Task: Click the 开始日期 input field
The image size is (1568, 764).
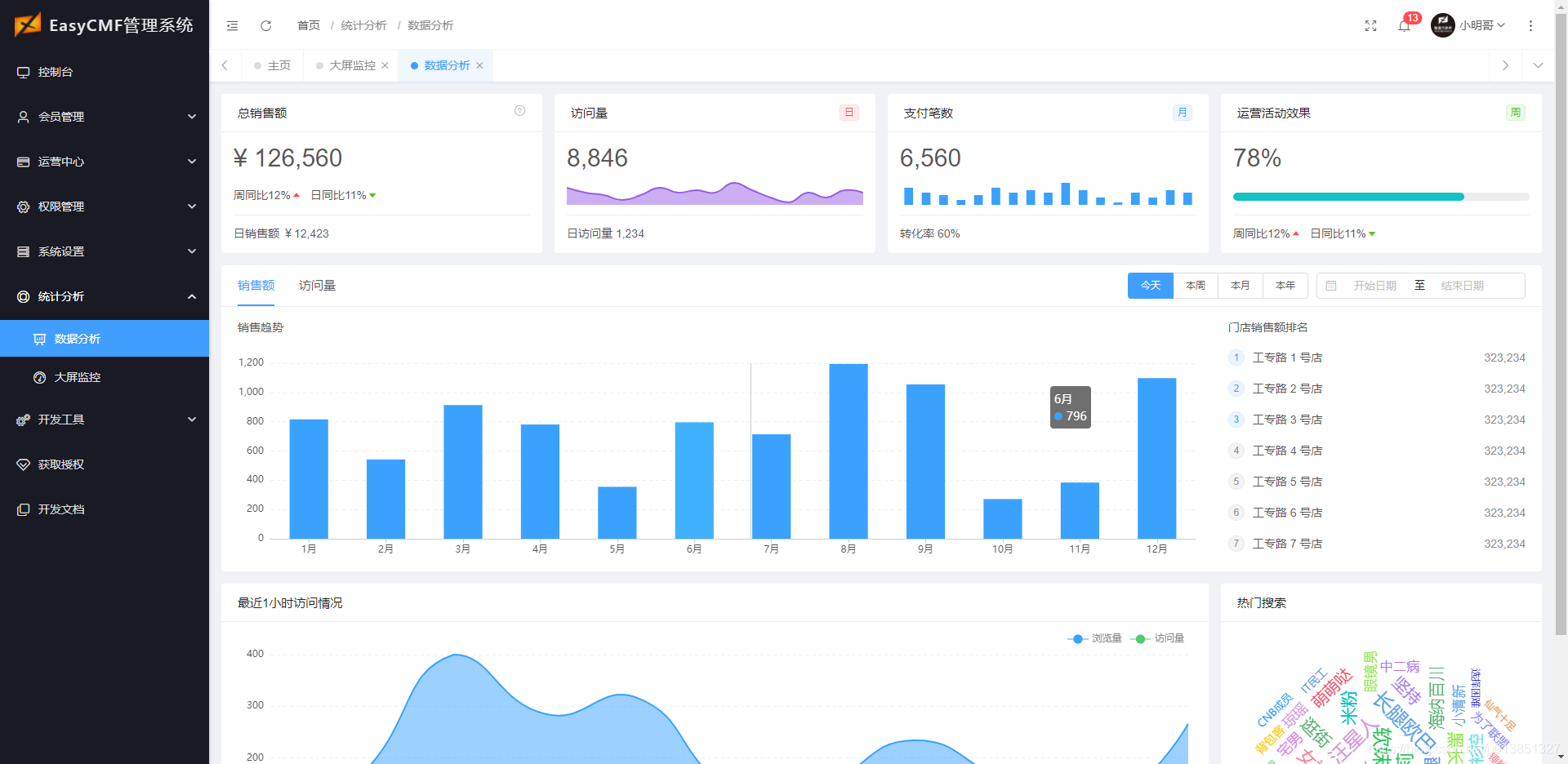Action: pos(1375,286)
